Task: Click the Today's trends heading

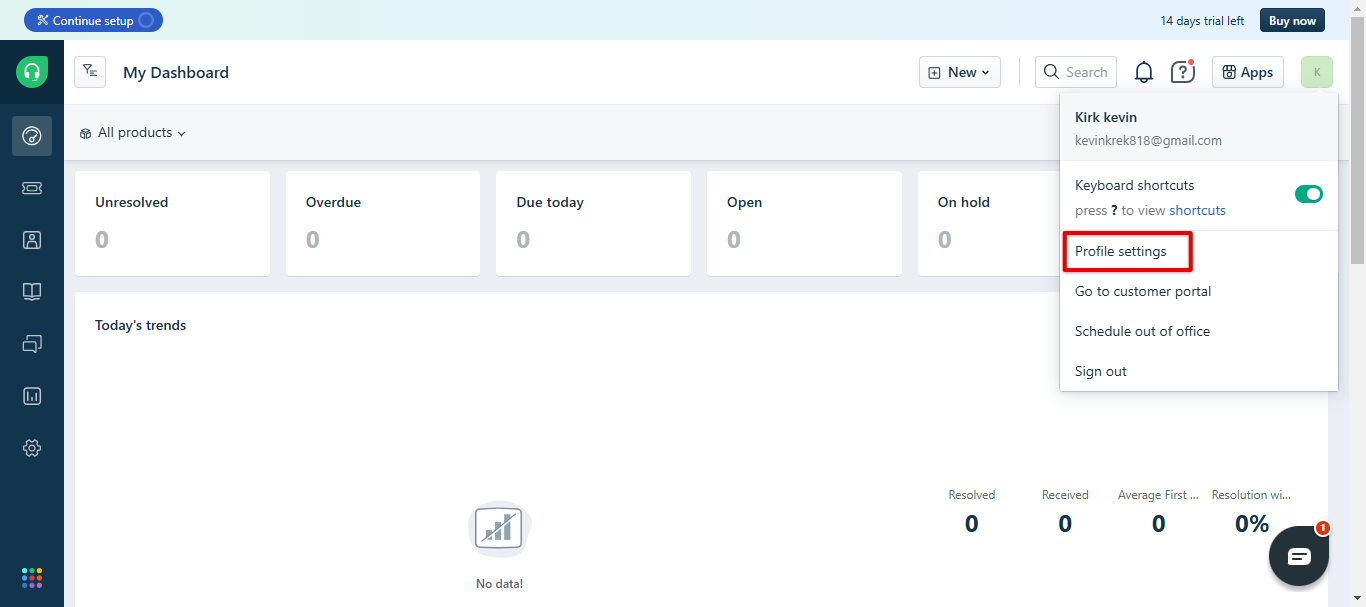Action: (141, 325)
